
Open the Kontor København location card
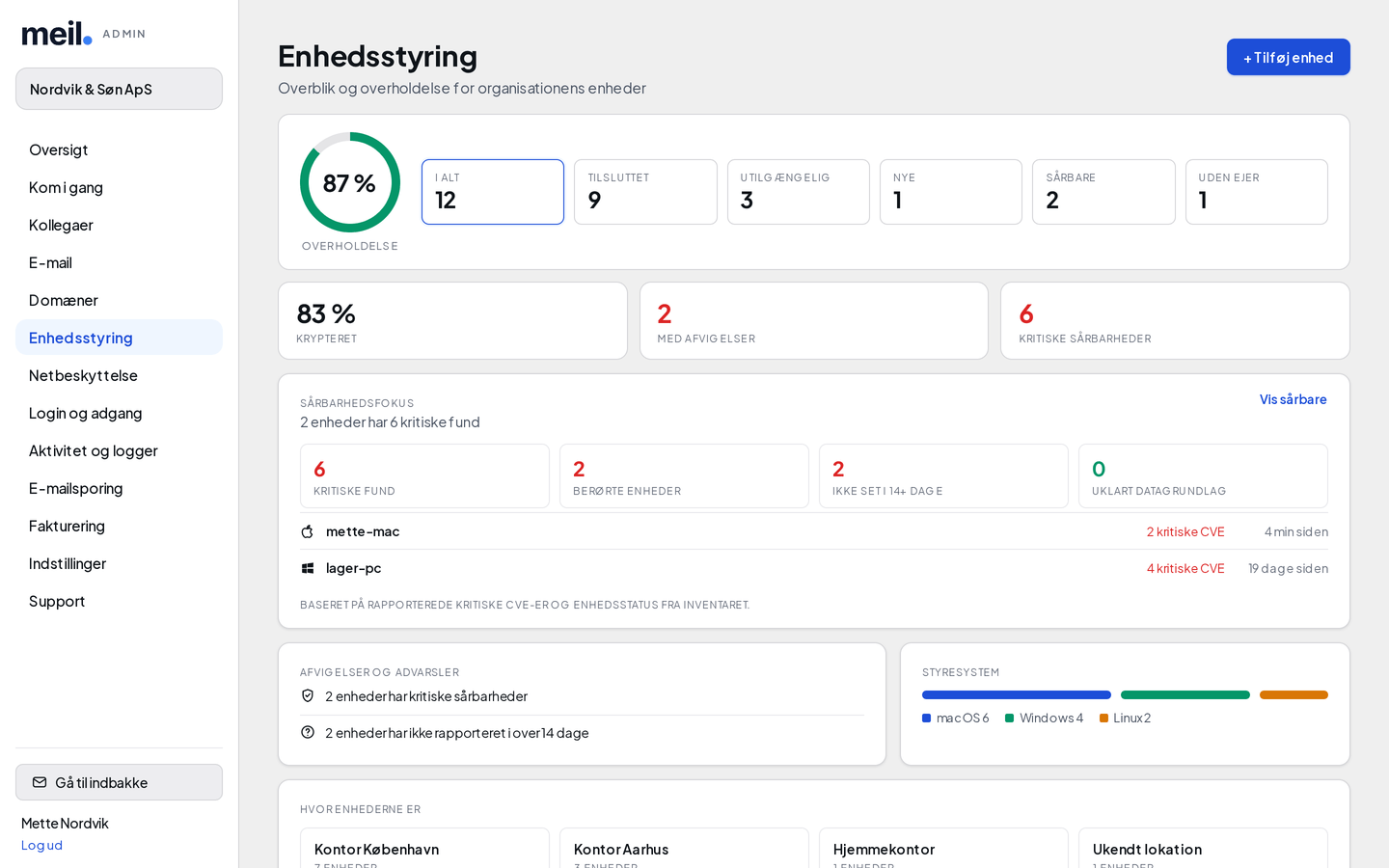[424, 848]
